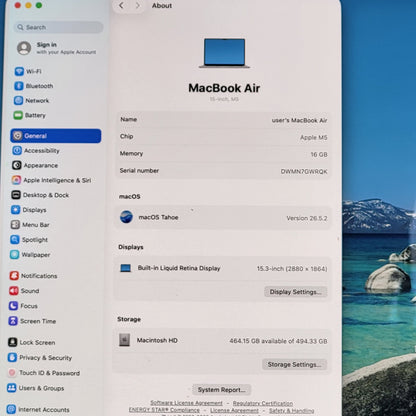Click the green zoom window button
416x416 pixels.
pyautogui.click(x=39, y=5)
